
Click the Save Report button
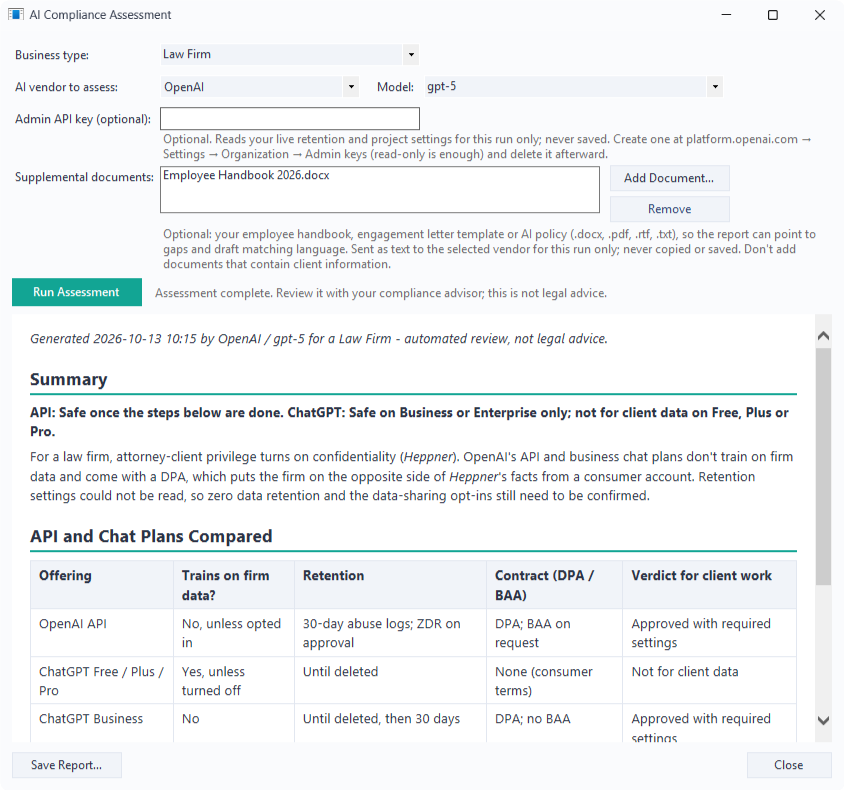coord(67,765)
